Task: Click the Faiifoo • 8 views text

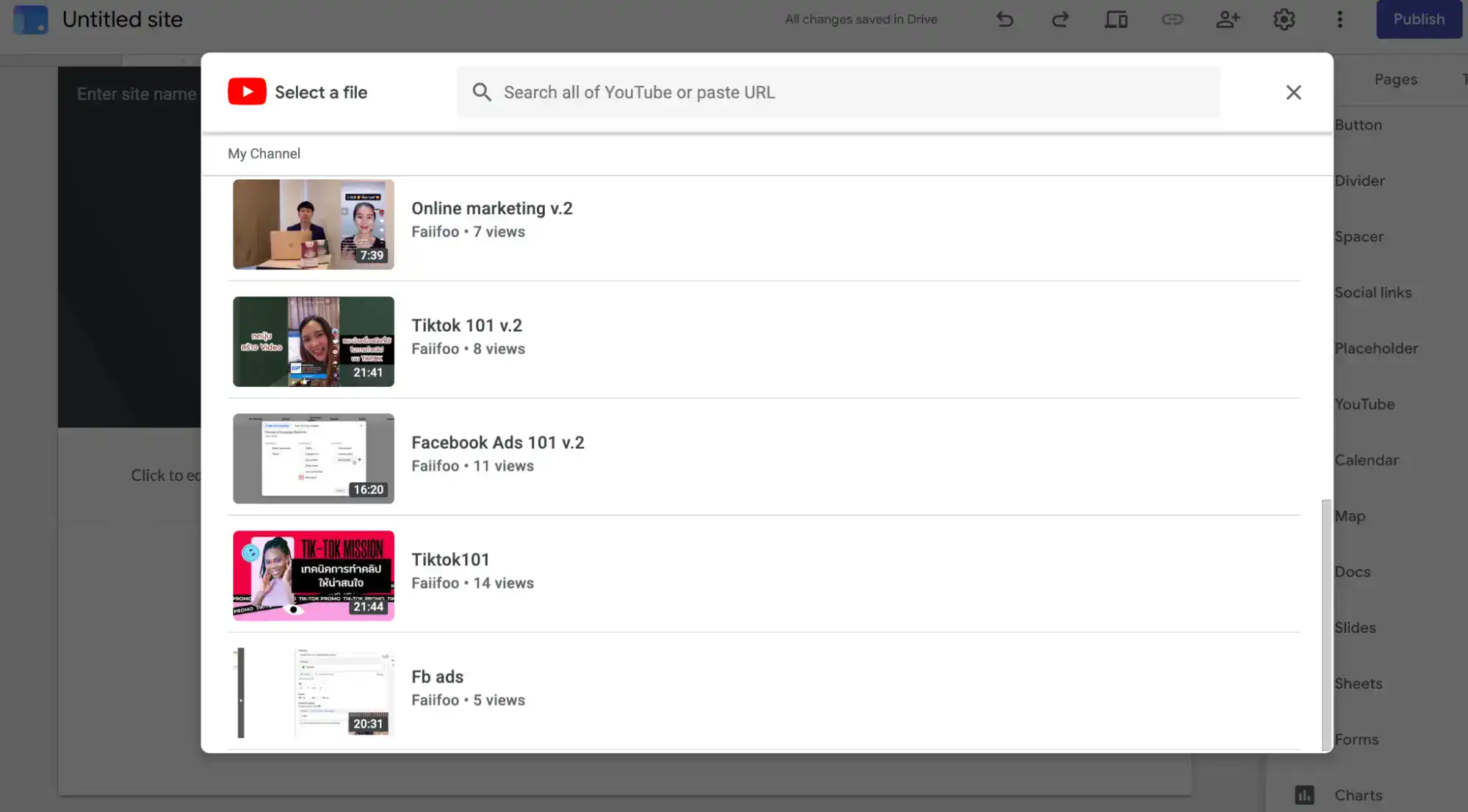Action: coord(468,349)
